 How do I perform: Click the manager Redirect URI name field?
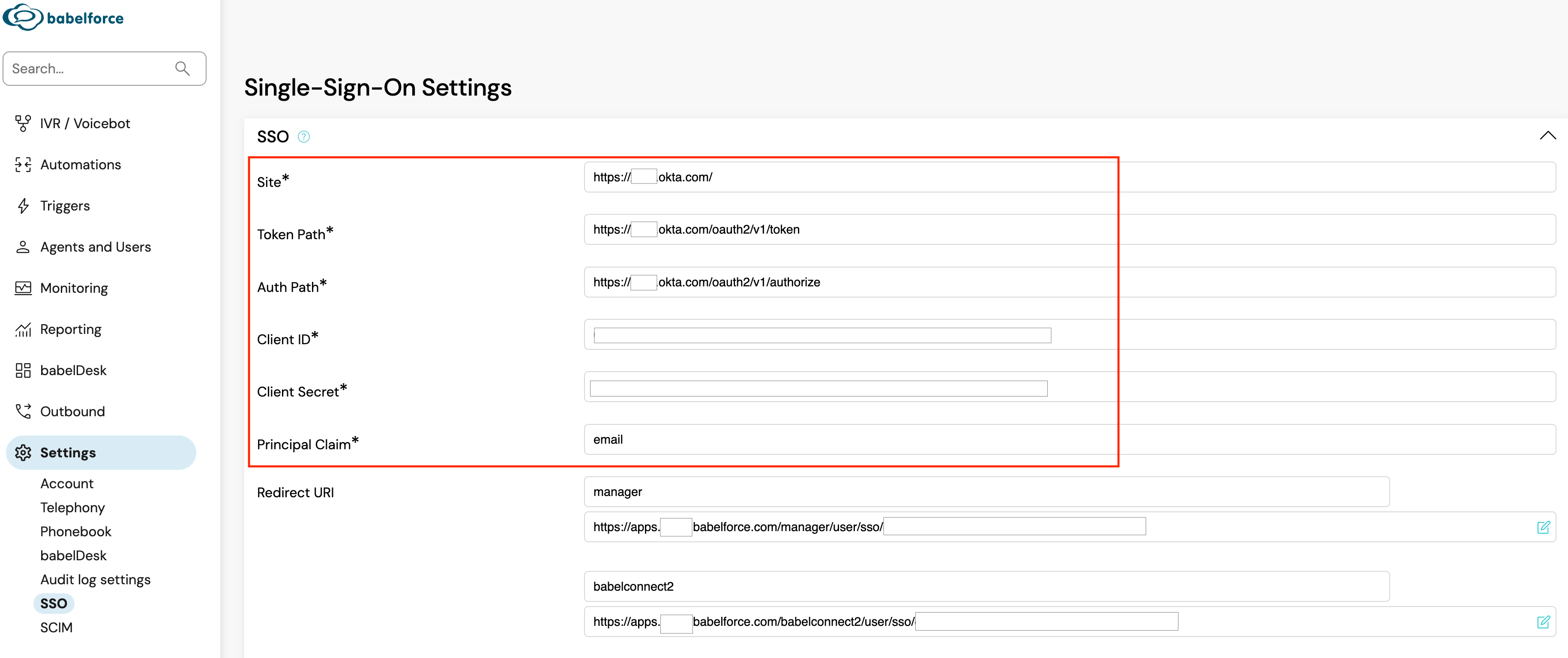pos(986,492)
